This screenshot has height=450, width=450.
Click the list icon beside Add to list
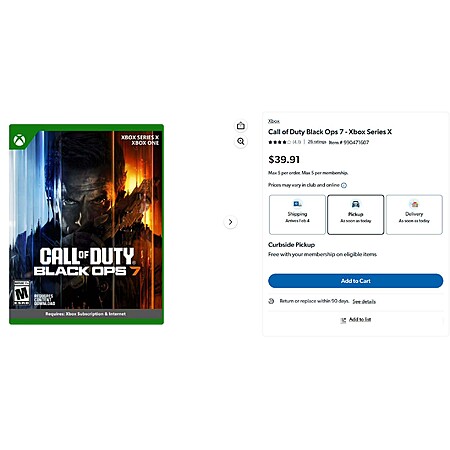coord(343,320)
